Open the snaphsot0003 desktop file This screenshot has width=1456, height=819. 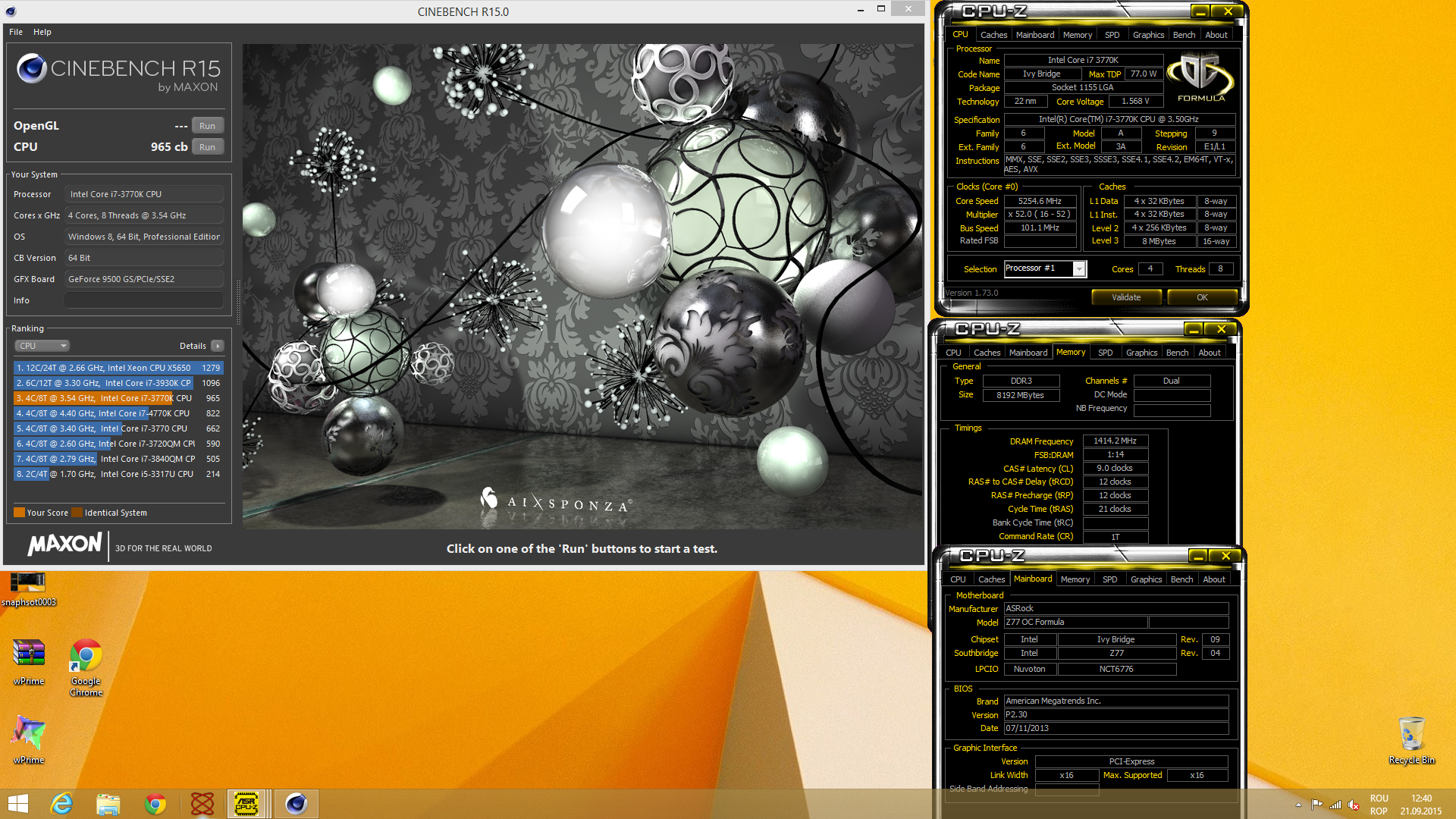[x=28, y=590]
